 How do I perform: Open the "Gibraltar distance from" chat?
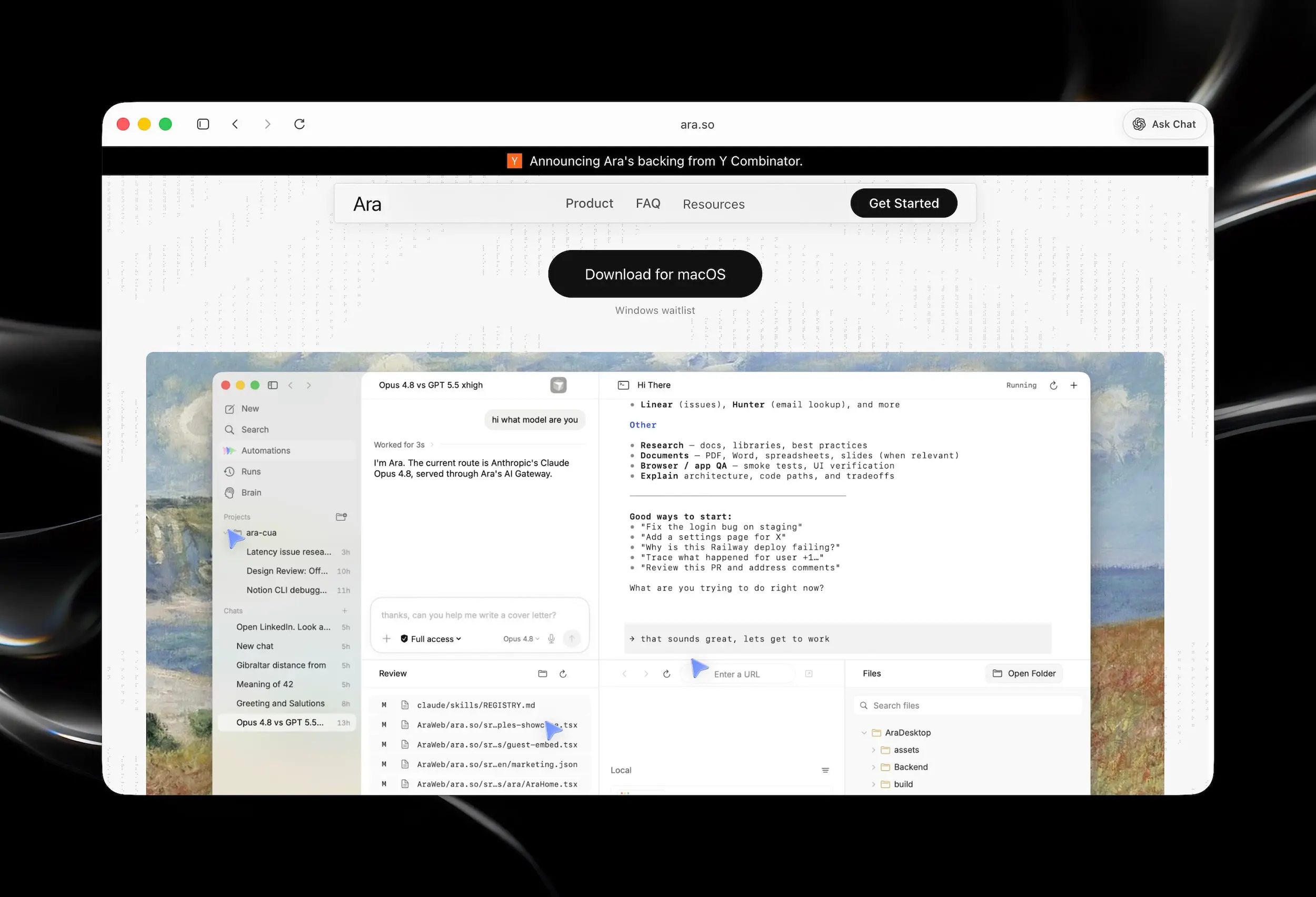click(x=287, y=665)
